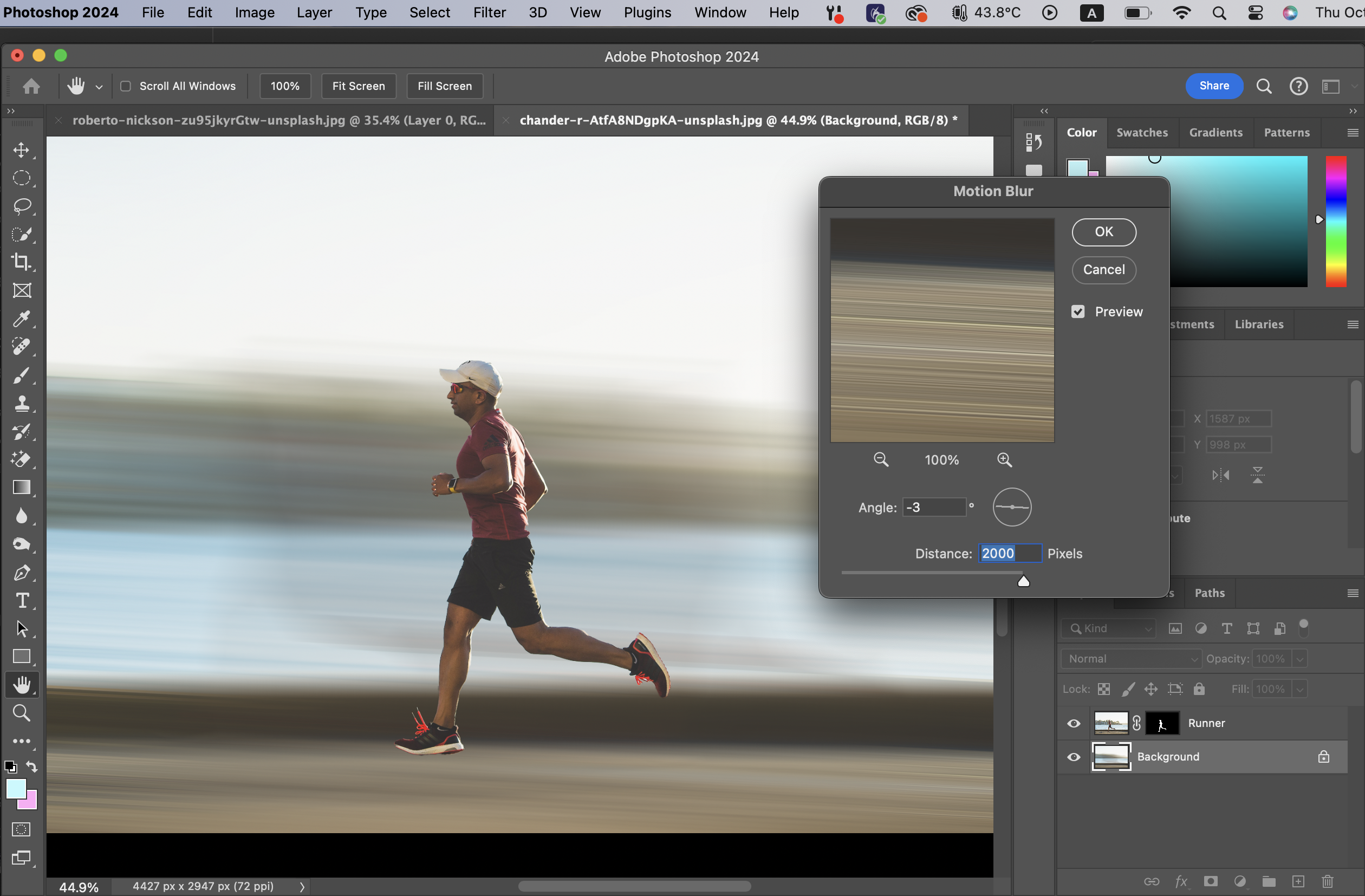Click the delete layer trash icon

coord(1327,881)
